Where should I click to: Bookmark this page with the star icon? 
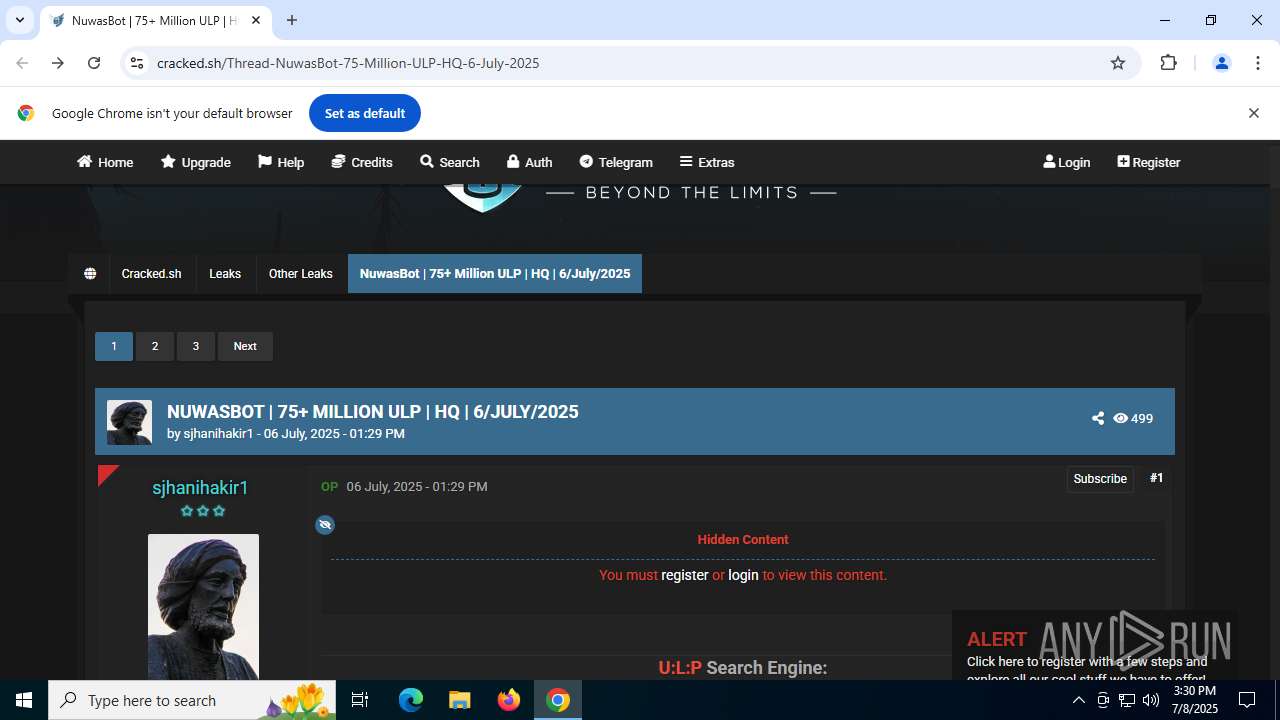1118,63
